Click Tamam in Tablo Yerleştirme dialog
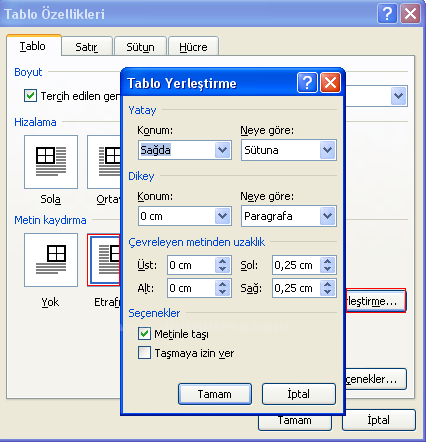426x442 pixels. [x=215, y=394]
